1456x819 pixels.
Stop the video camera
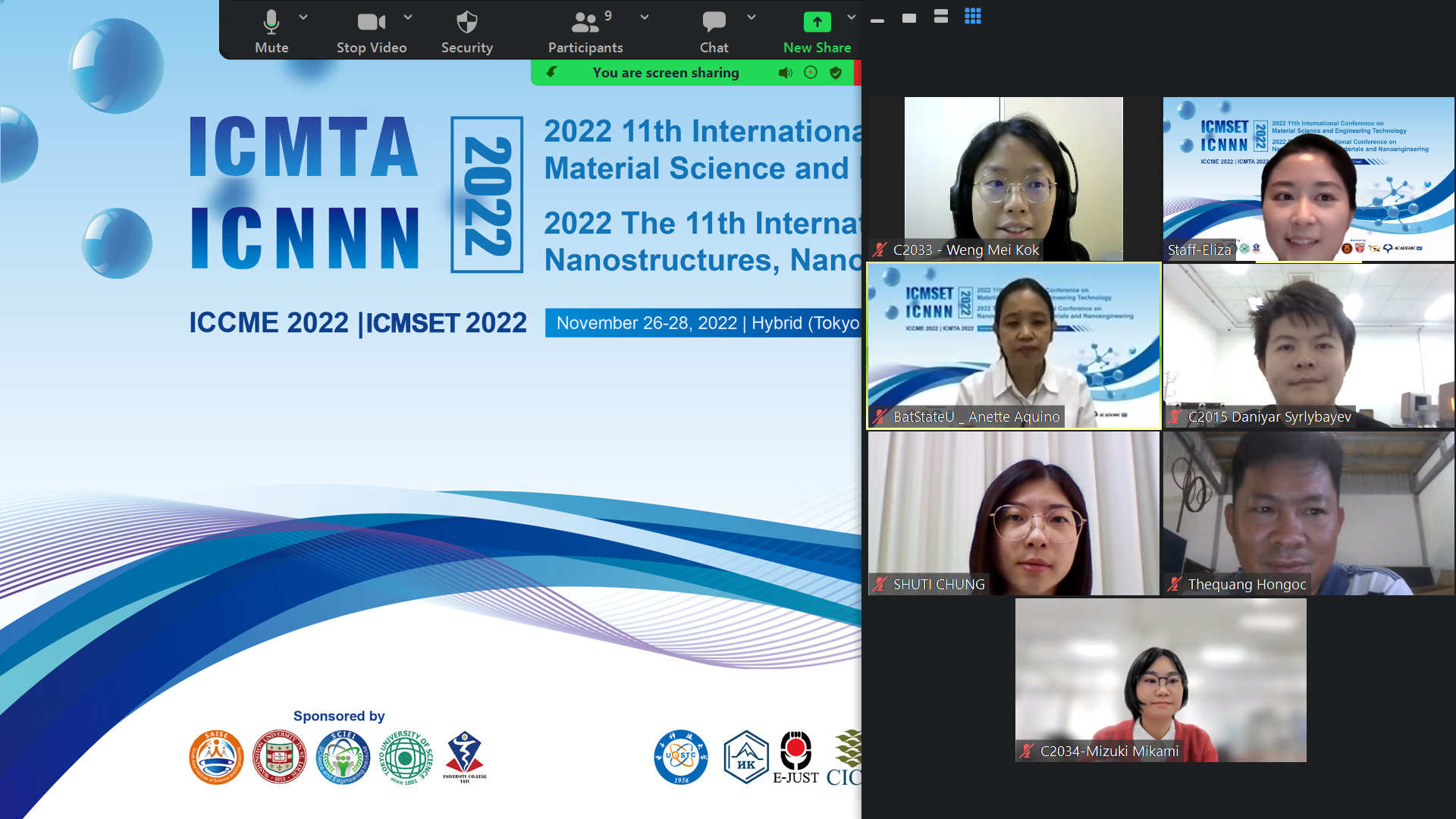(372, 32)
